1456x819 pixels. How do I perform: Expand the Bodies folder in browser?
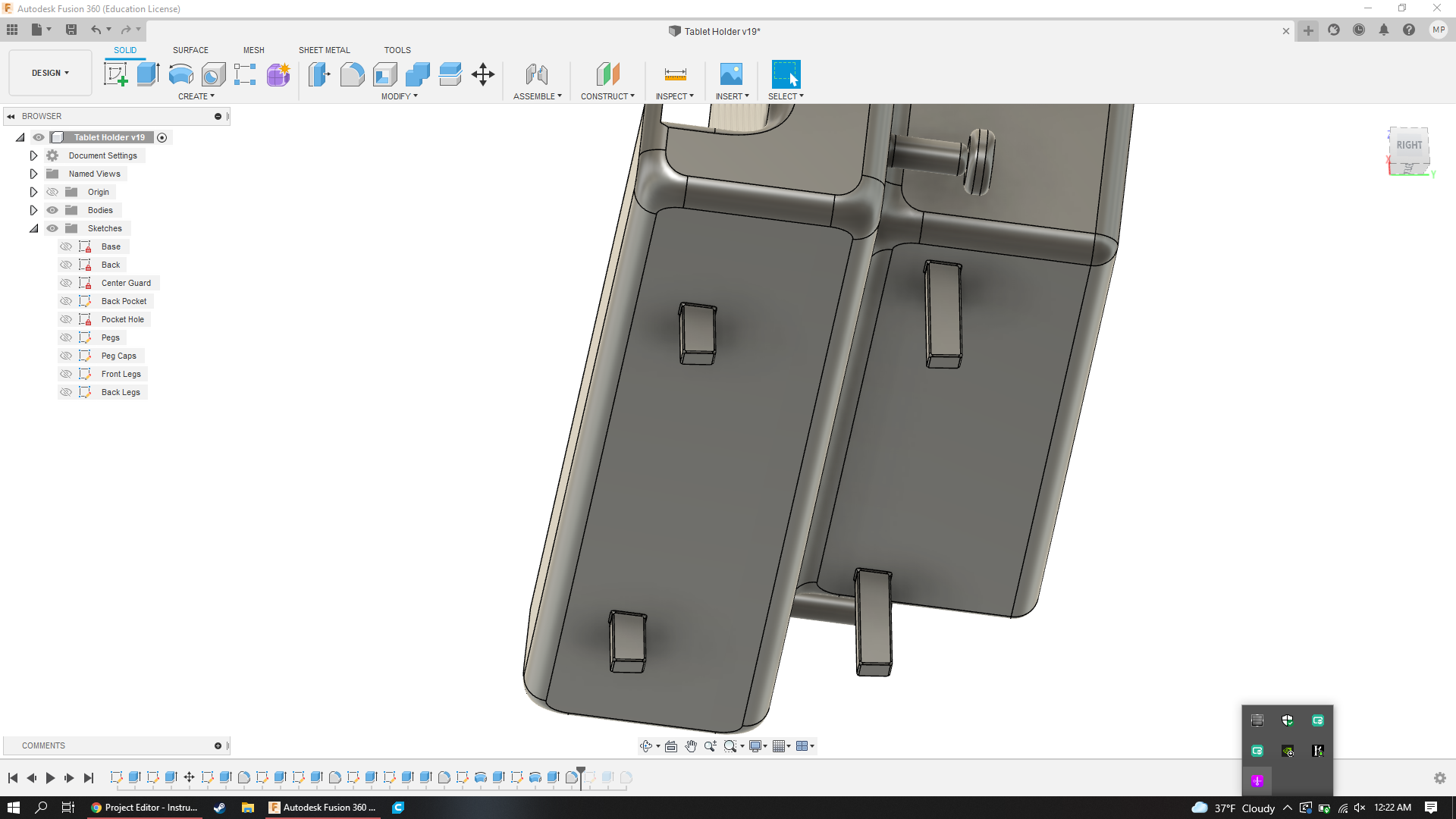tap(33, 210)
